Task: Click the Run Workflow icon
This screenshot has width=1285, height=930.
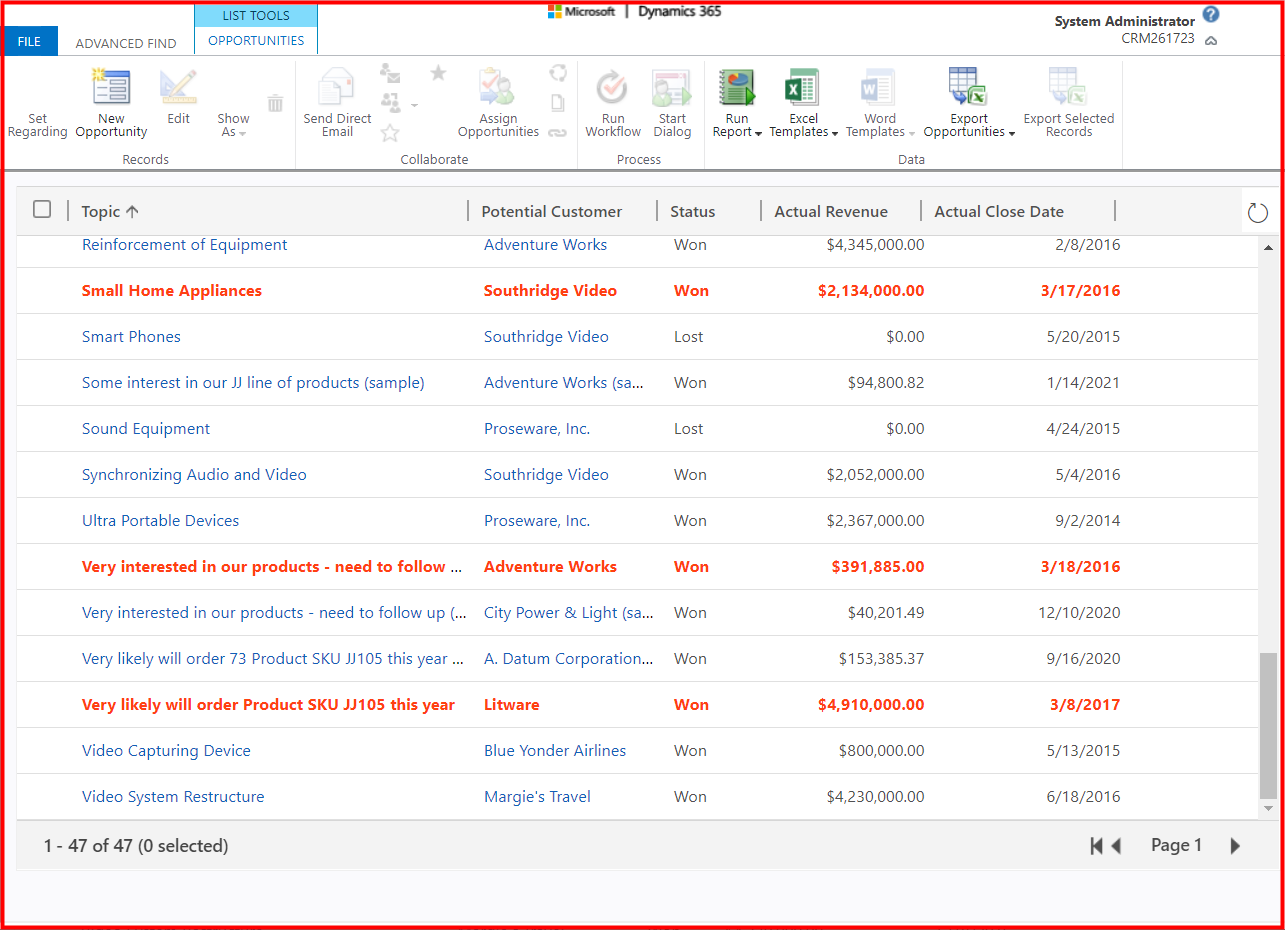Action: pyautogui.click(x=612, y=87)
